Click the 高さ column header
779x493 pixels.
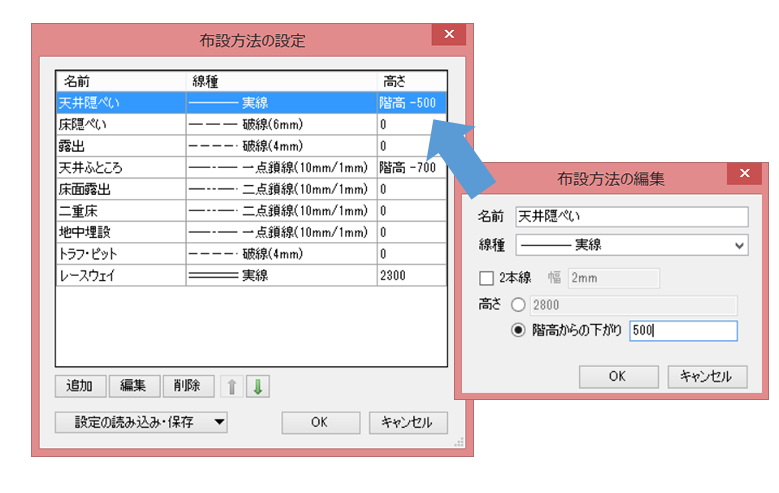(x=412, y=81)
